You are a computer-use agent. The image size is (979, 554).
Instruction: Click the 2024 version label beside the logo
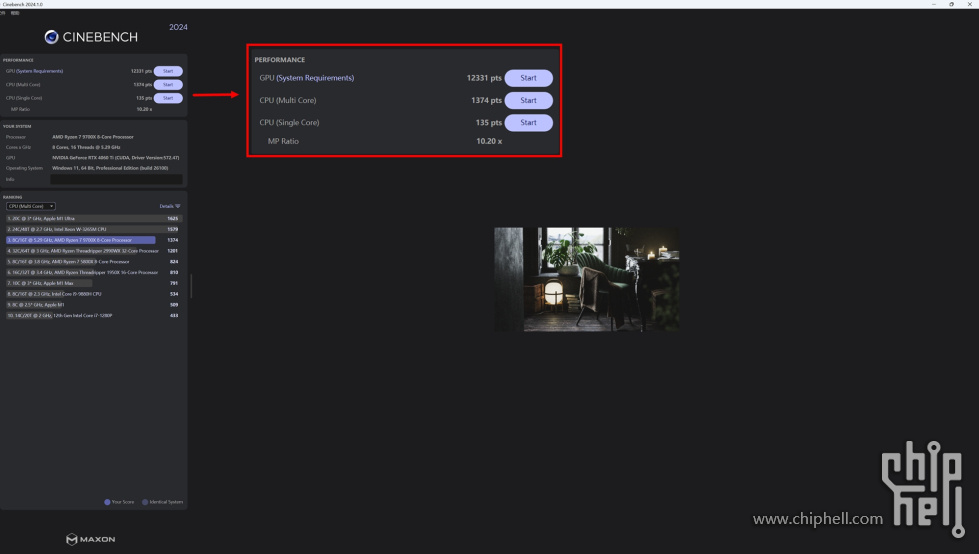pyautogui.click(x=178, y=27)
